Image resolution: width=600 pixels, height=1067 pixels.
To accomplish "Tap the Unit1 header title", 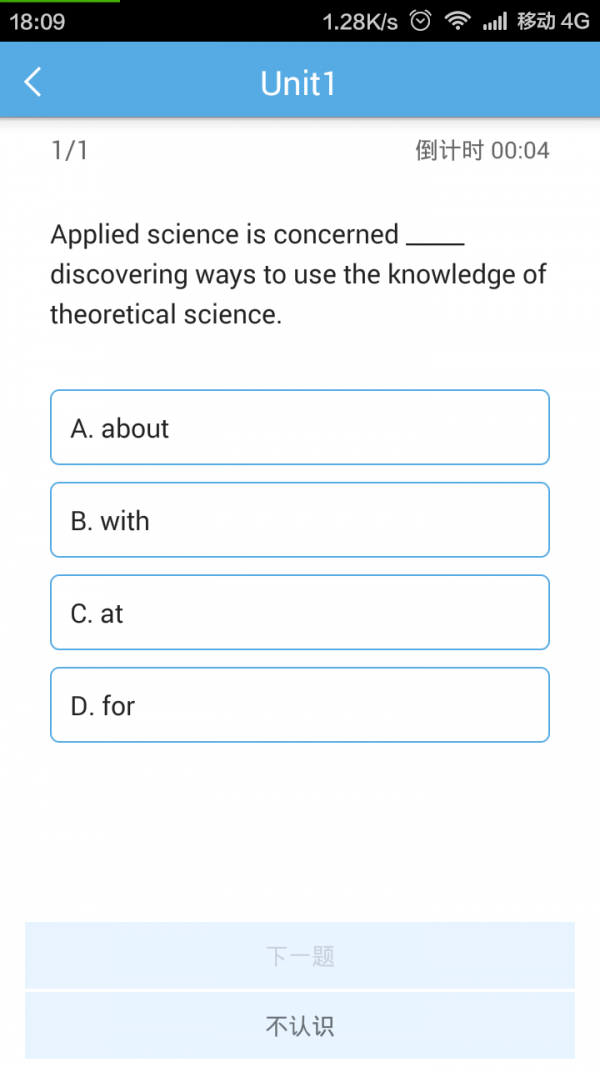I will pyautogui.click(x=298, y=83).
